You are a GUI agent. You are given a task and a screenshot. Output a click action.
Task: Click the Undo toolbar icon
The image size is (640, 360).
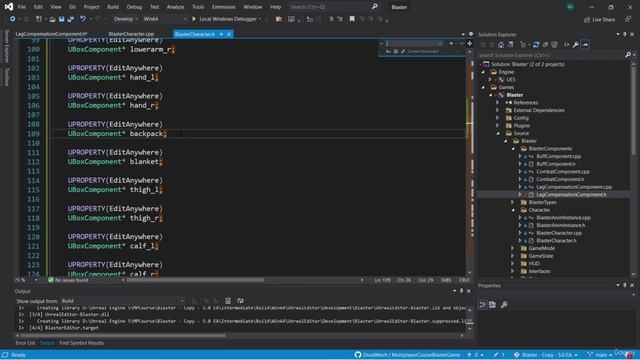pos(83,19)
